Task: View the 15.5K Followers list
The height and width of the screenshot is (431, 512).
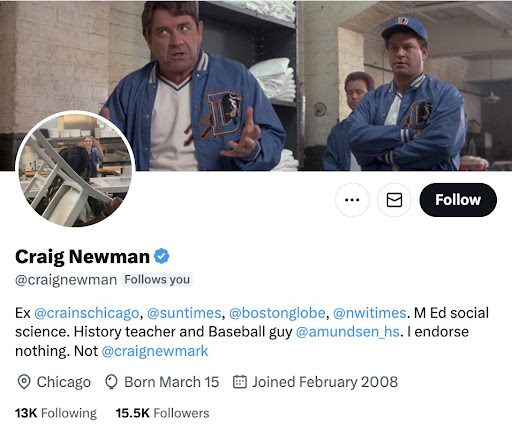Action: click(x=162, y=413)
